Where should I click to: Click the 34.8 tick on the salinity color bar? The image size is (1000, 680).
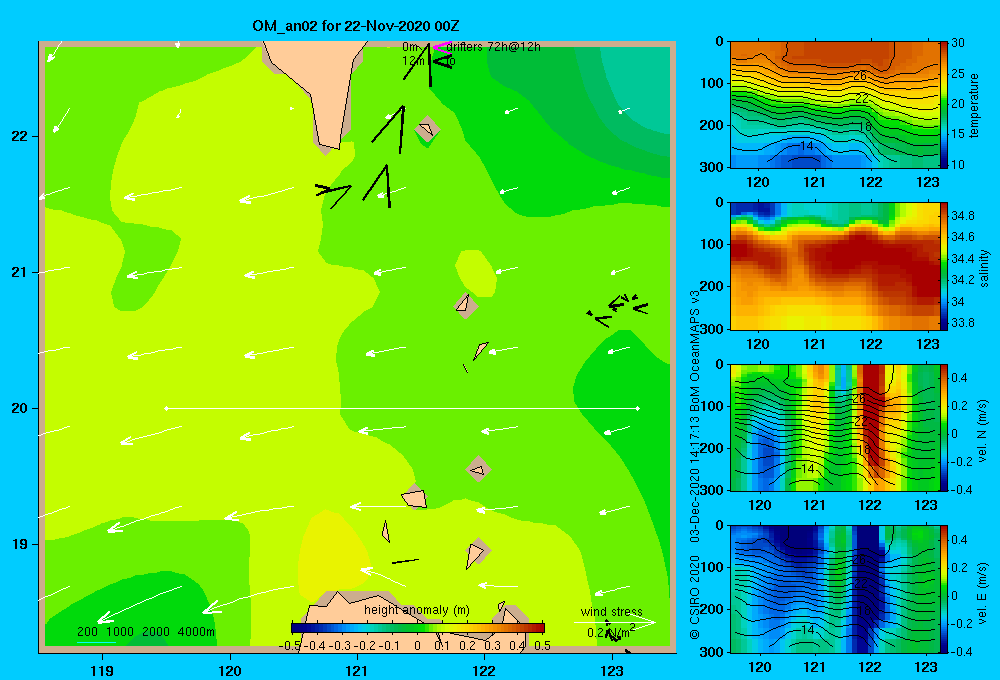pyautogui.click(x=962, y=216)
